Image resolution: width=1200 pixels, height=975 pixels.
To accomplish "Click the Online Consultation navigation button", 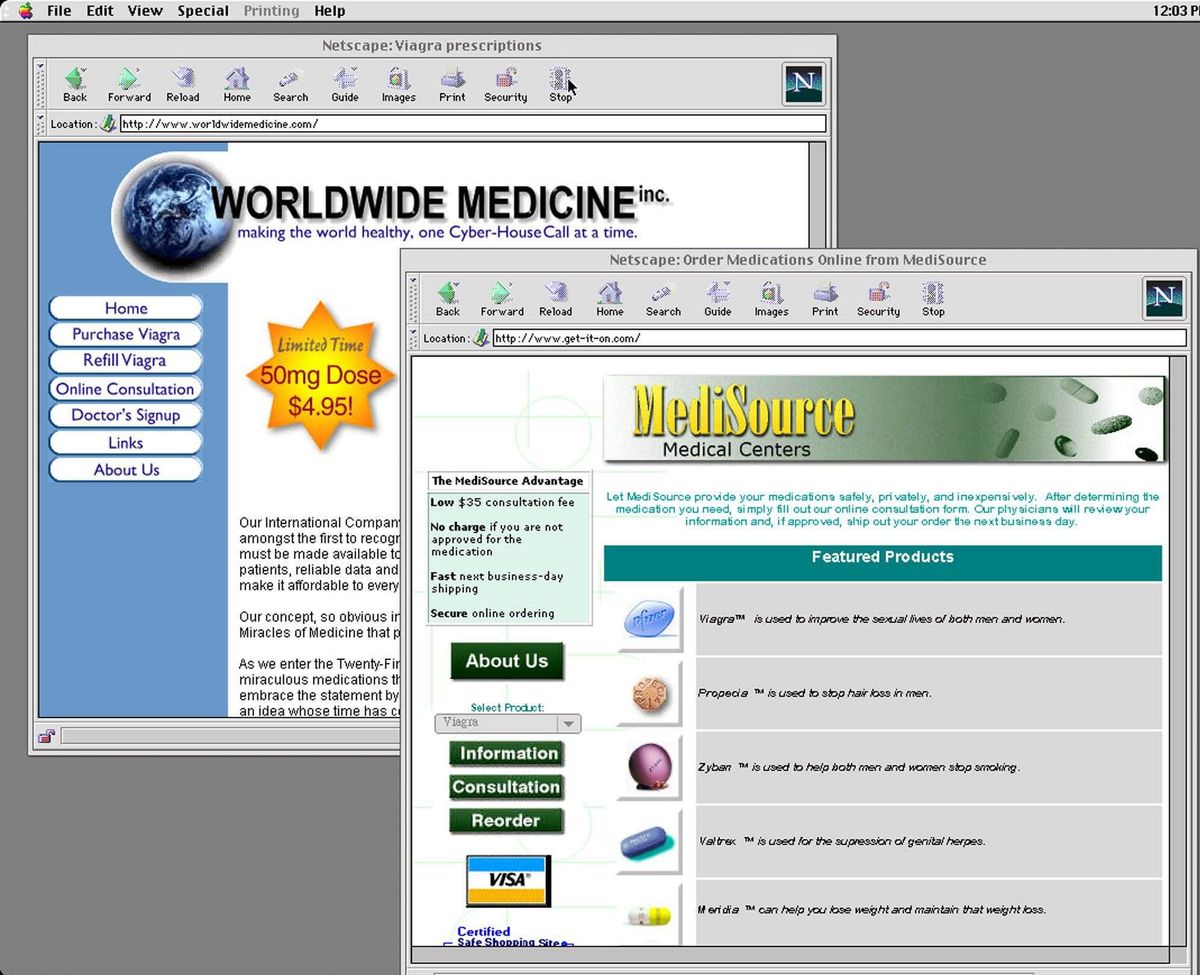I will 126,389.
